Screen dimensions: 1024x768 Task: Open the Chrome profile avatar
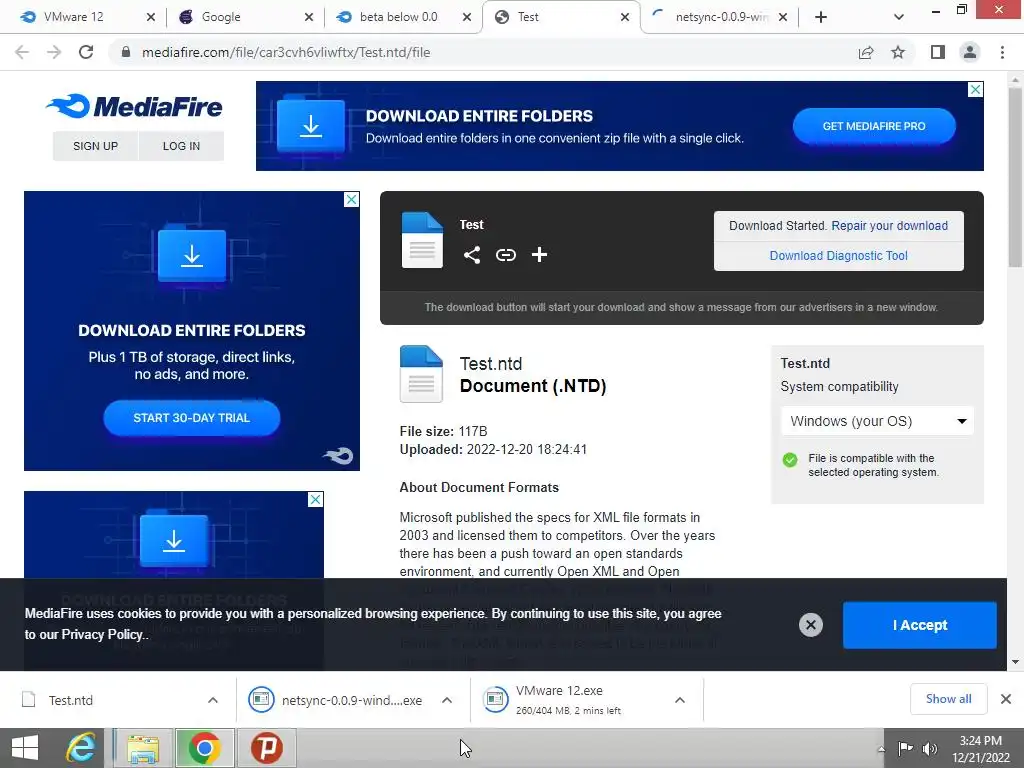tap(970, 52)
